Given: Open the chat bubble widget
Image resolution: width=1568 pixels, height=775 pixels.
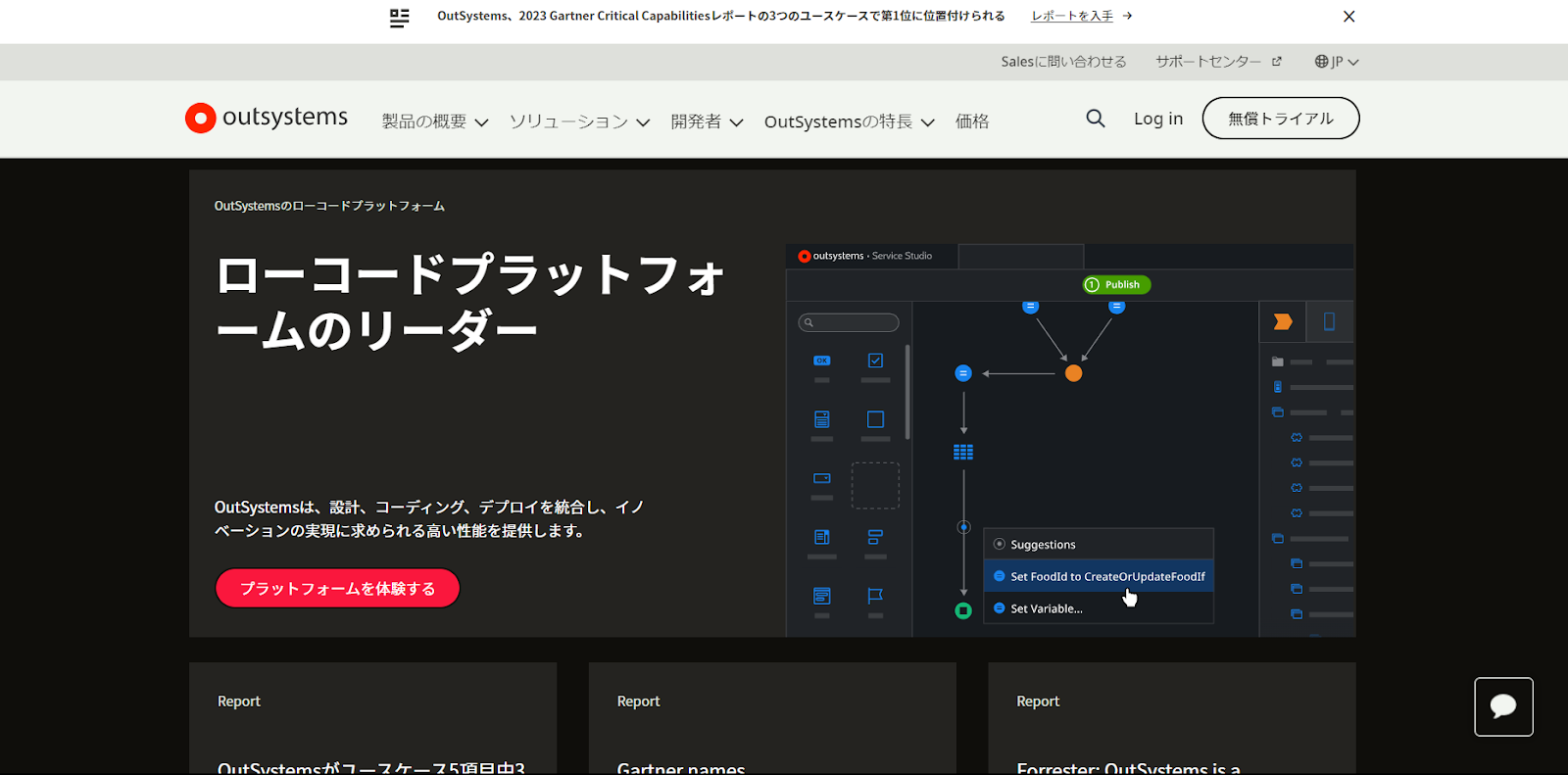Looking at the screenshot, I should 1503,706.
